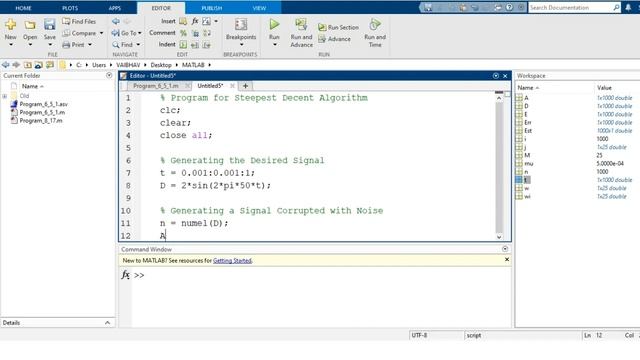Open the Program_6_5_1.m editor tab
Viewport: 640px width, 360px height.
coord(156,86)
